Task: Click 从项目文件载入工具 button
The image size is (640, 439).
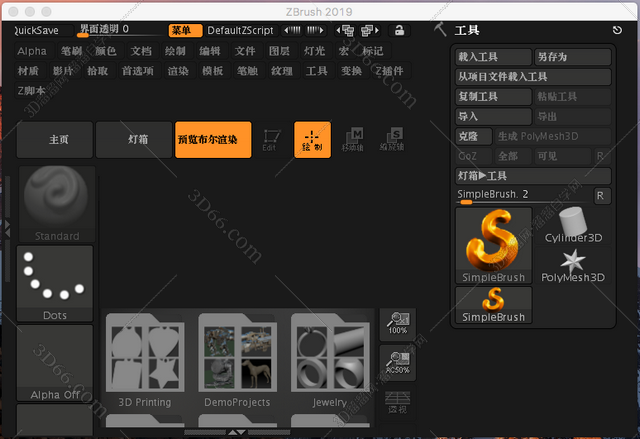Action: click(x=533, y=77)
